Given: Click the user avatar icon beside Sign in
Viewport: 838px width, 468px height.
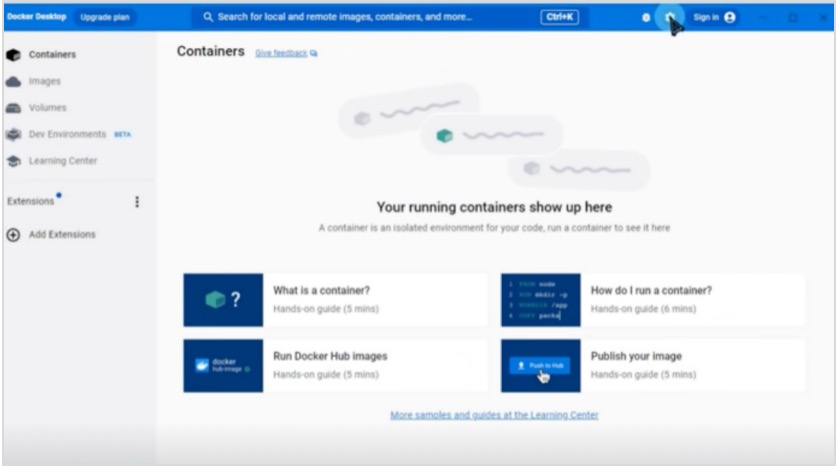Looking at the screenshot, I should click(730, 18).
